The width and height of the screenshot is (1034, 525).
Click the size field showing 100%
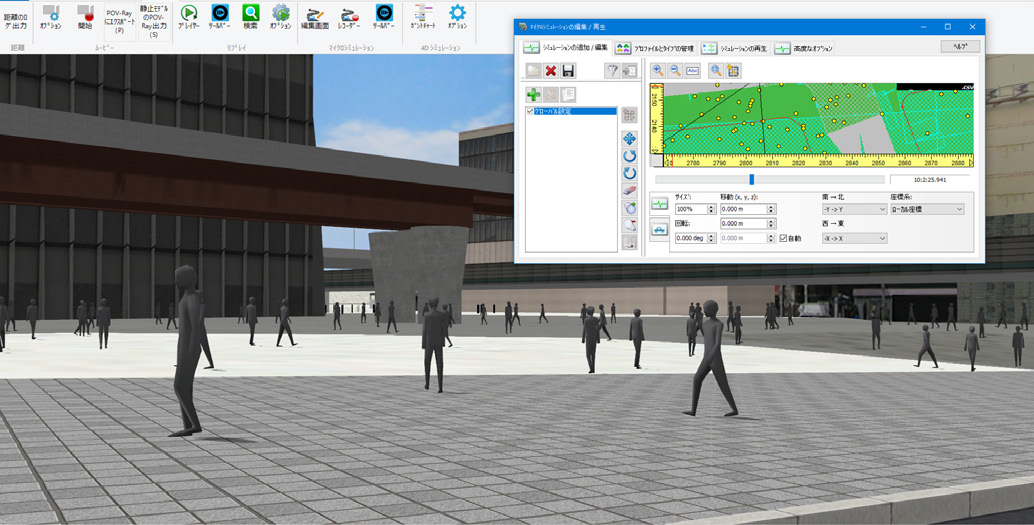[x=690, y=209]
